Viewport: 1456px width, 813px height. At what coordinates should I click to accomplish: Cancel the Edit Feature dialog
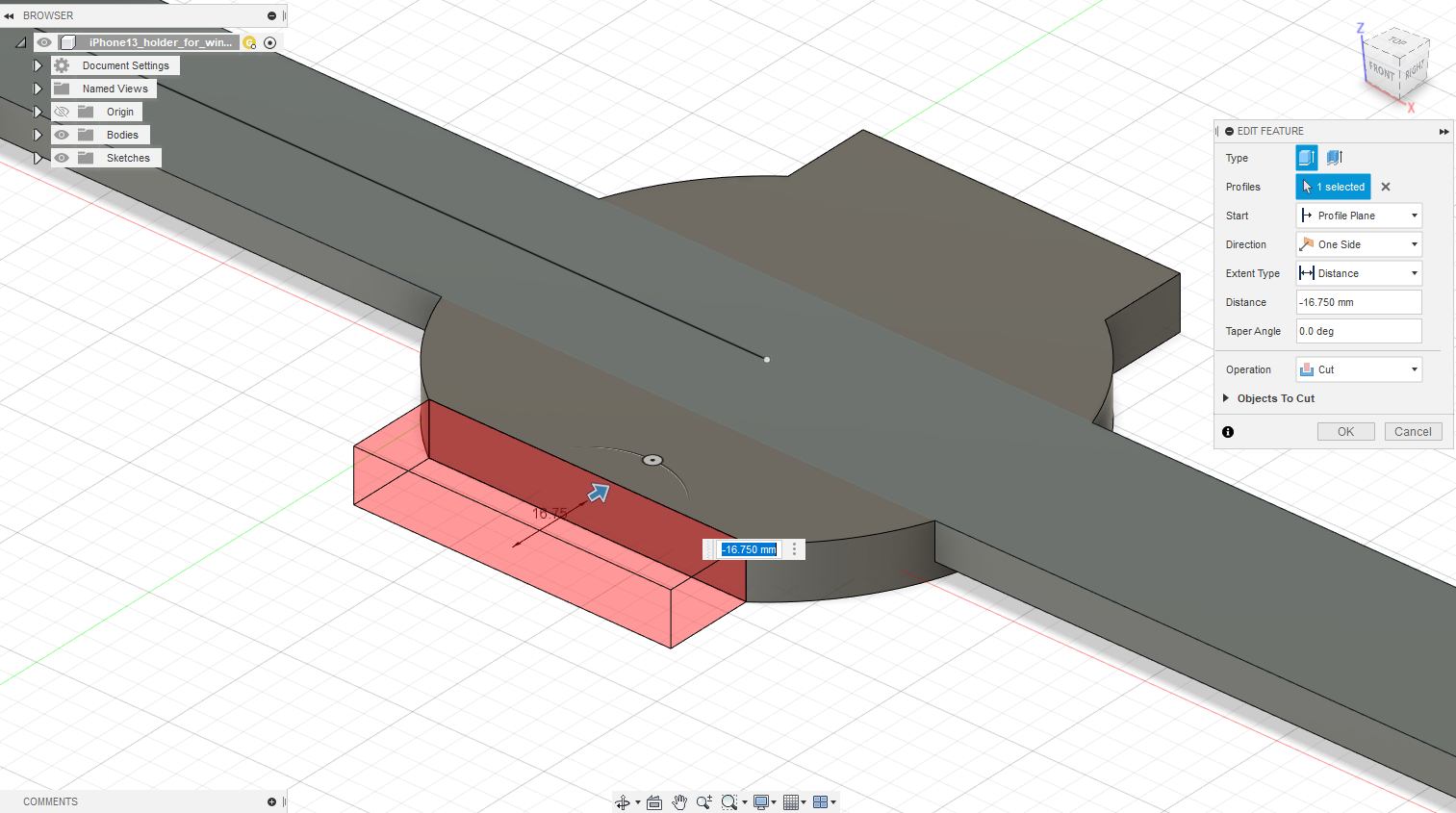coord(1413,432)
